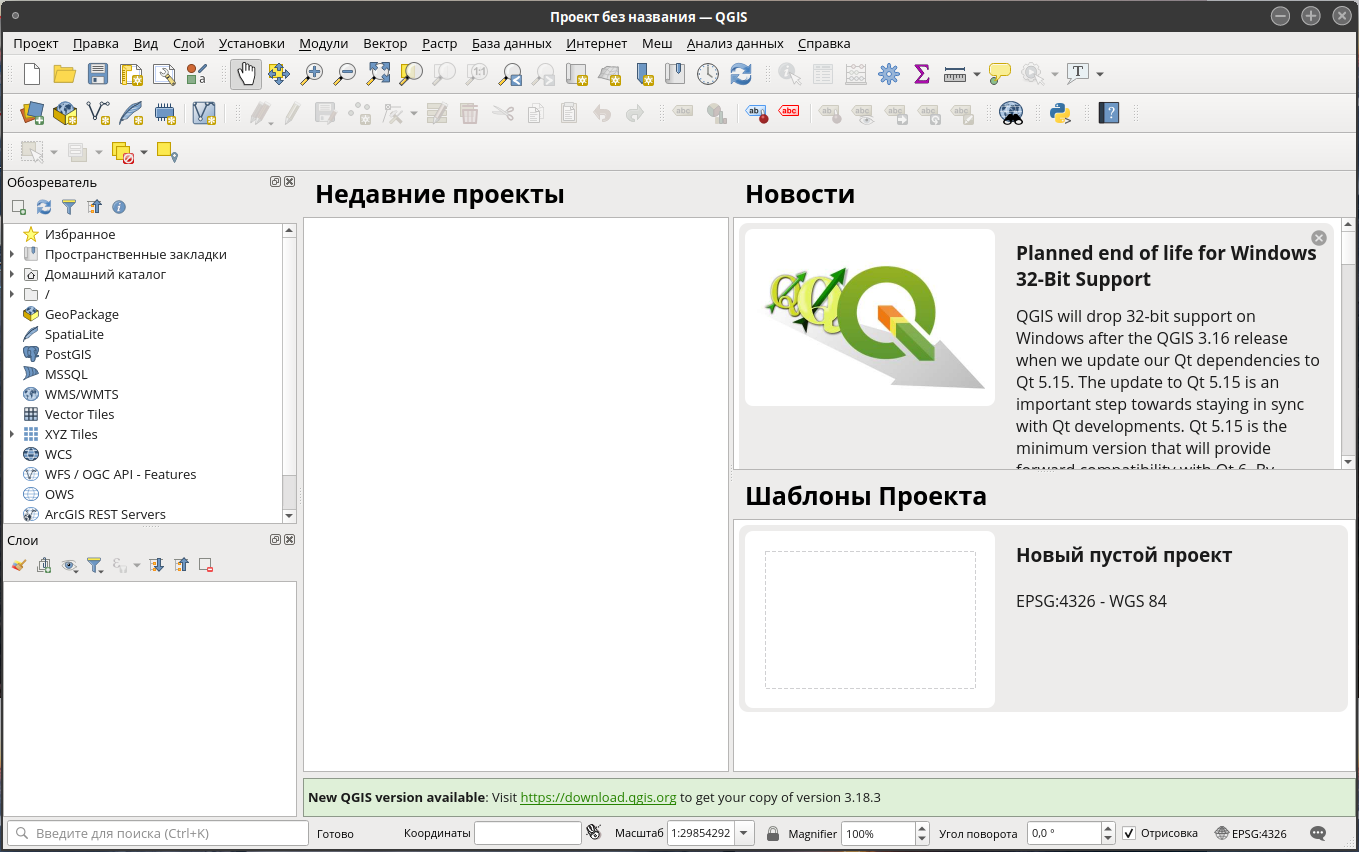Activate the Zoom In magnifier tool
Image resolution: width=1359 pixels, height=852 pixels.
point(312,74)
